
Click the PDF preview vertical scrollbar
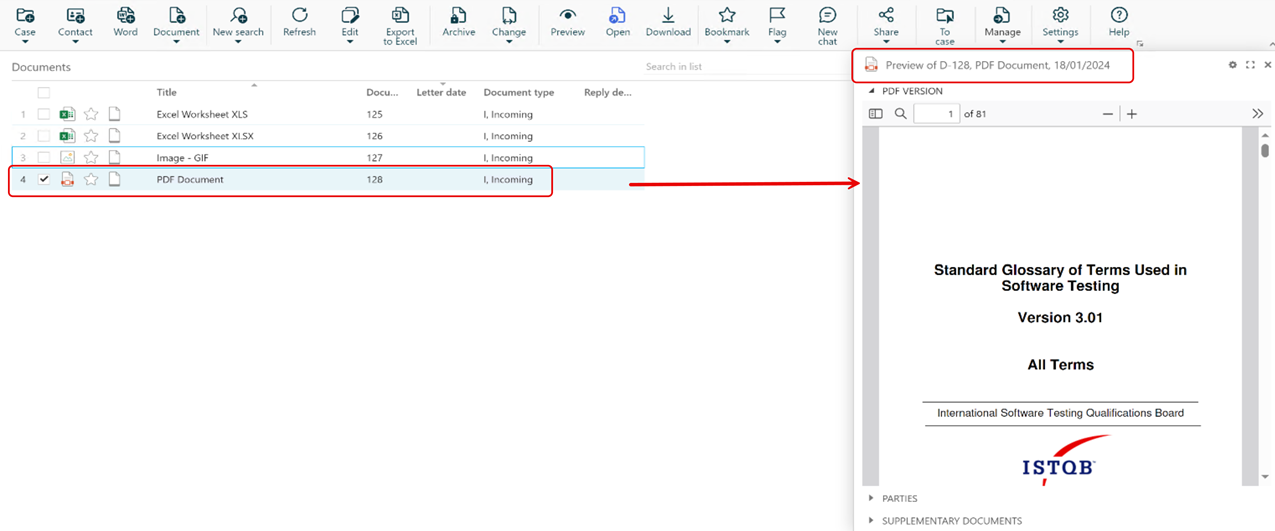1265,300
